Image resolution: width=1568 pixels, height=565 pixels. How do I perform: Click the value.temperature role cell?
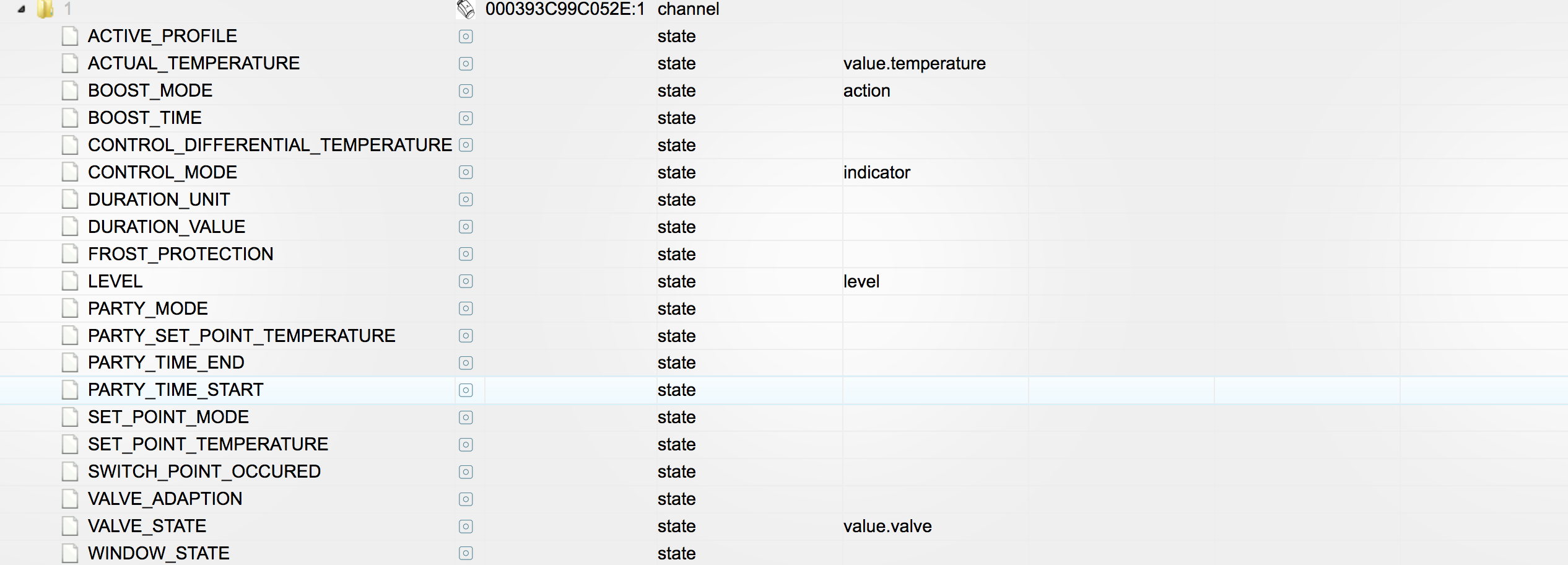point(914,64)
